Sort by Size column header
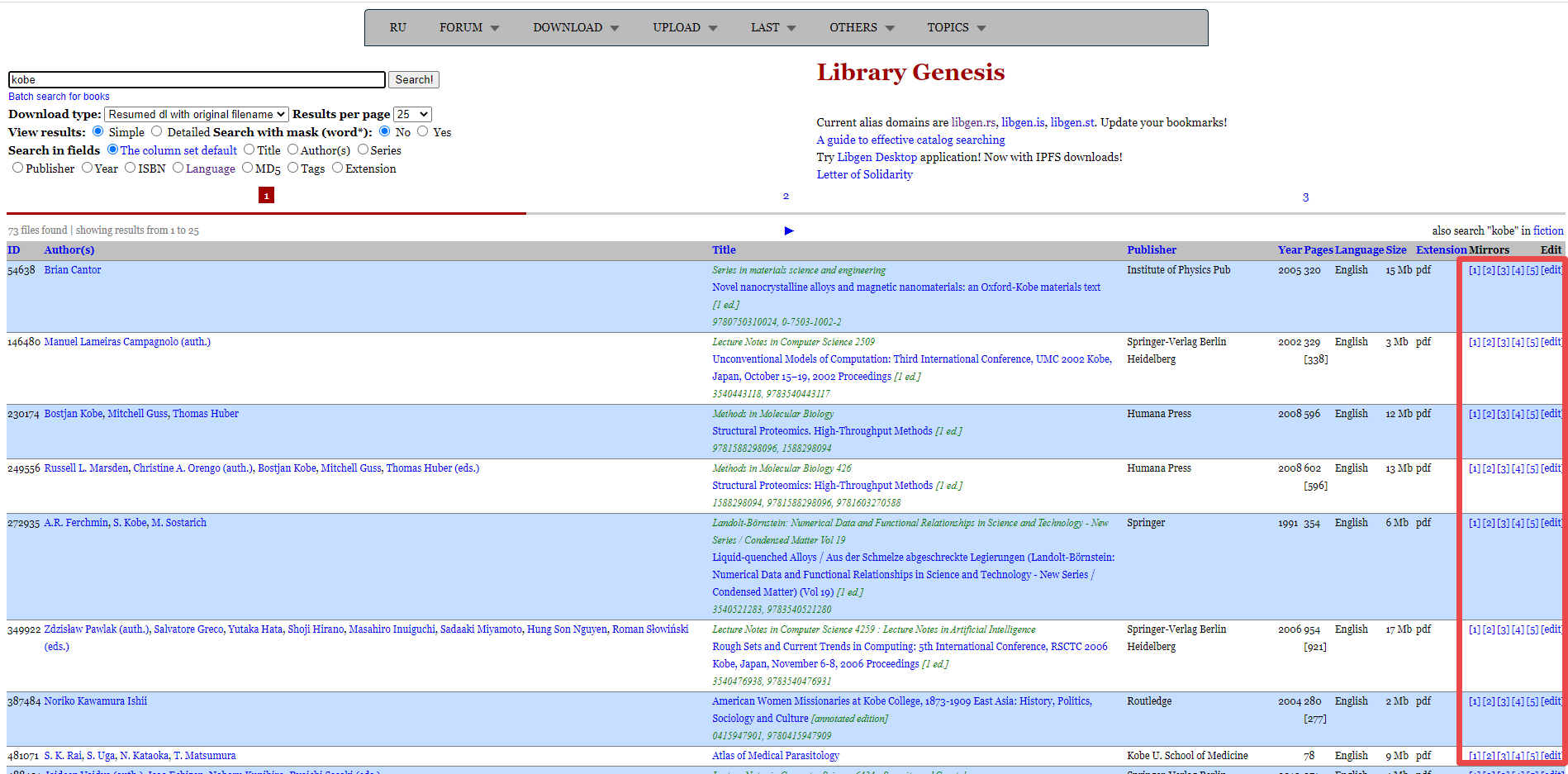The image size is (1568, 774). pos(1396,249)
